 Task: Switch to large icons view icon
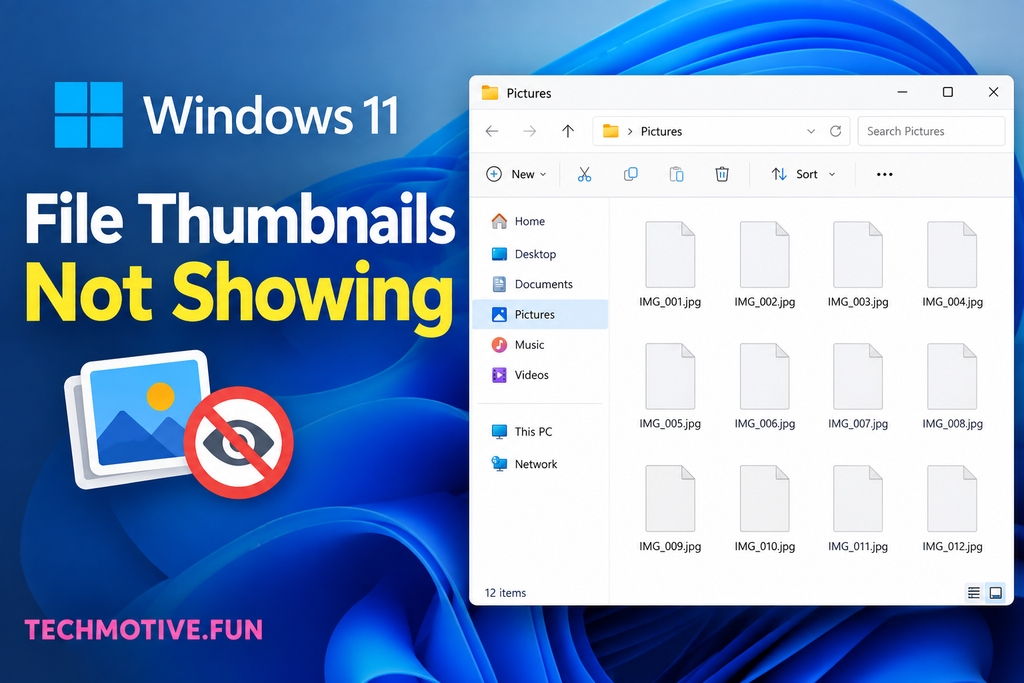pos(996,593)
